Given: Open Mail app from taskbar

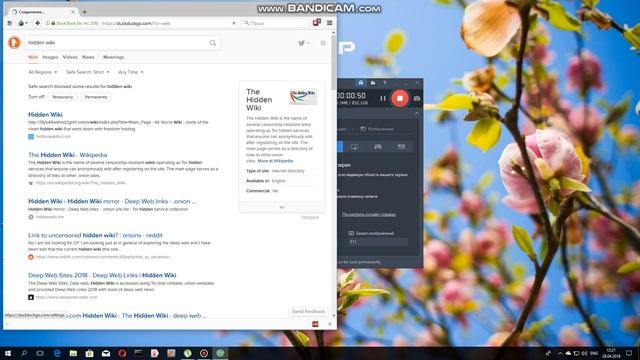Looking at the screenshot, I should coord(106,353).
